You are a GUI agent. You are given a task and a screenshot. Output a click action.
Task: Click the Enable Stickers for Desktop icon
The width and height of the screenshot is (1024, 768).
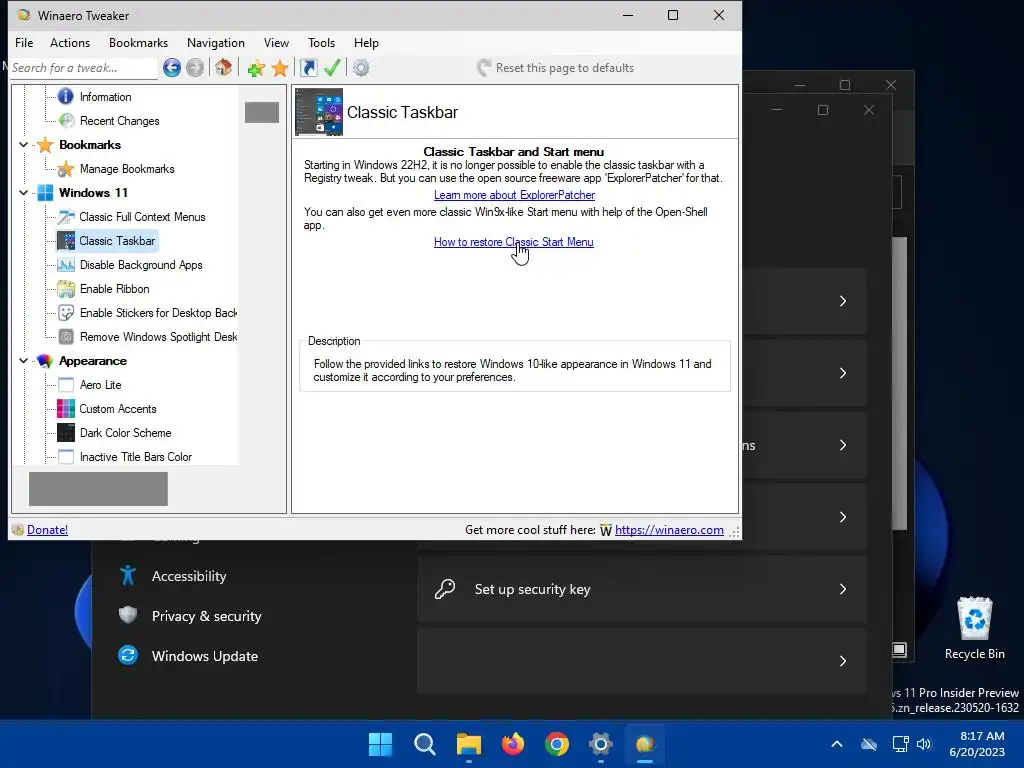66,313
